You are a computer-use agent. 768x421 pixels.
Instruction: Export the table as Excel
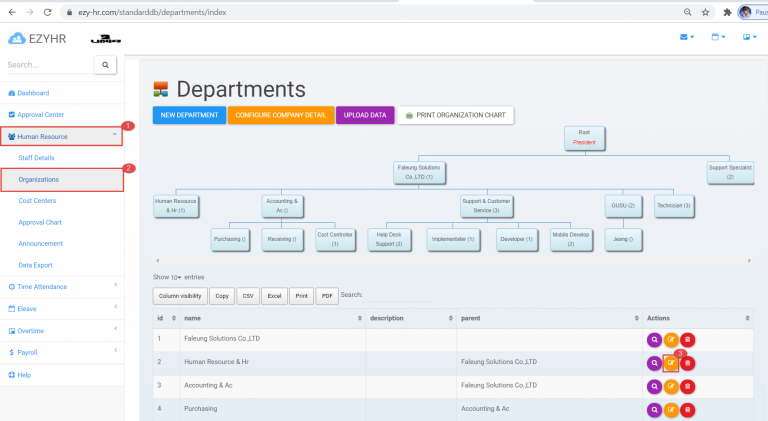tap(273, 295)
